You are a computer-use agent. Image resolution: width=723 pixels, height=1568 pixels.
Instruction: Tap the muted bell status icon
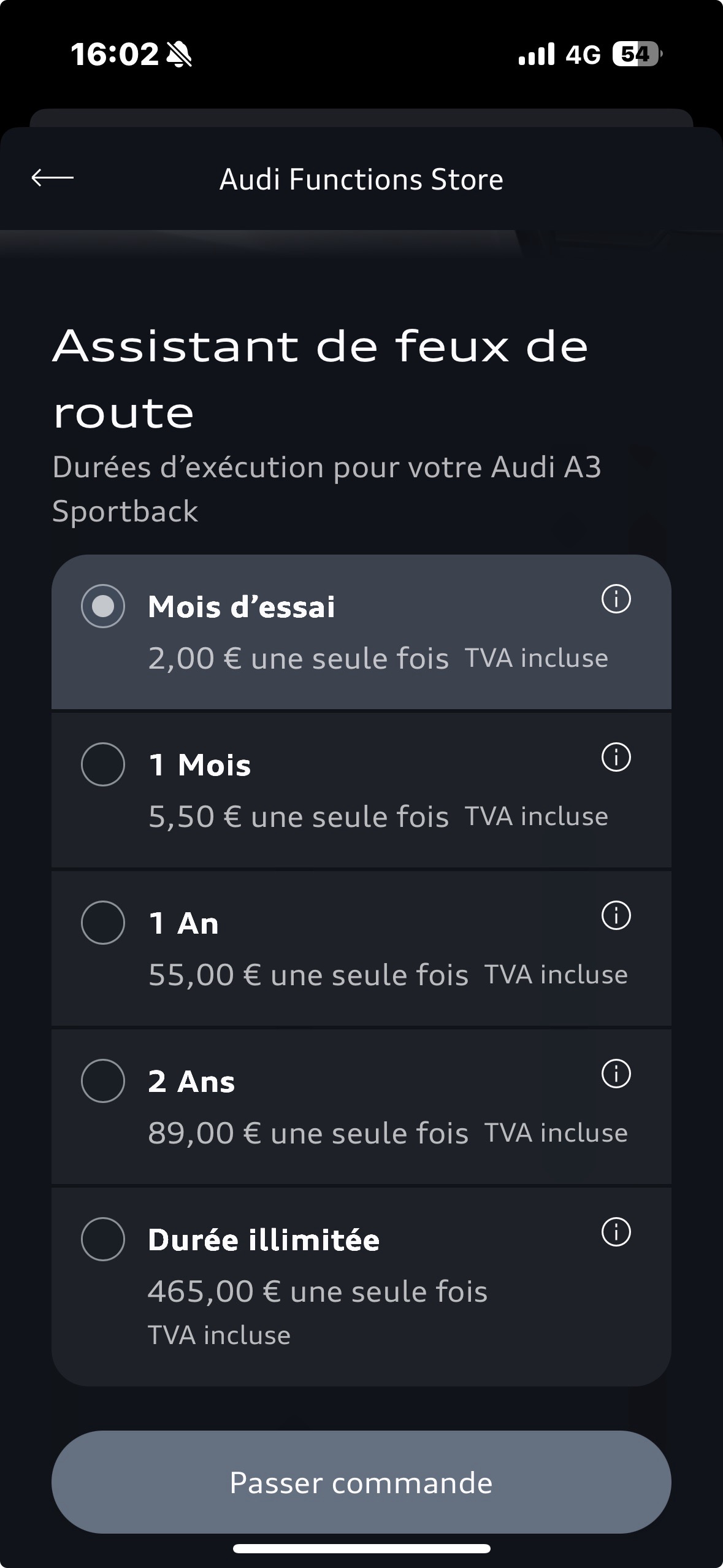[x=179, y=55]
